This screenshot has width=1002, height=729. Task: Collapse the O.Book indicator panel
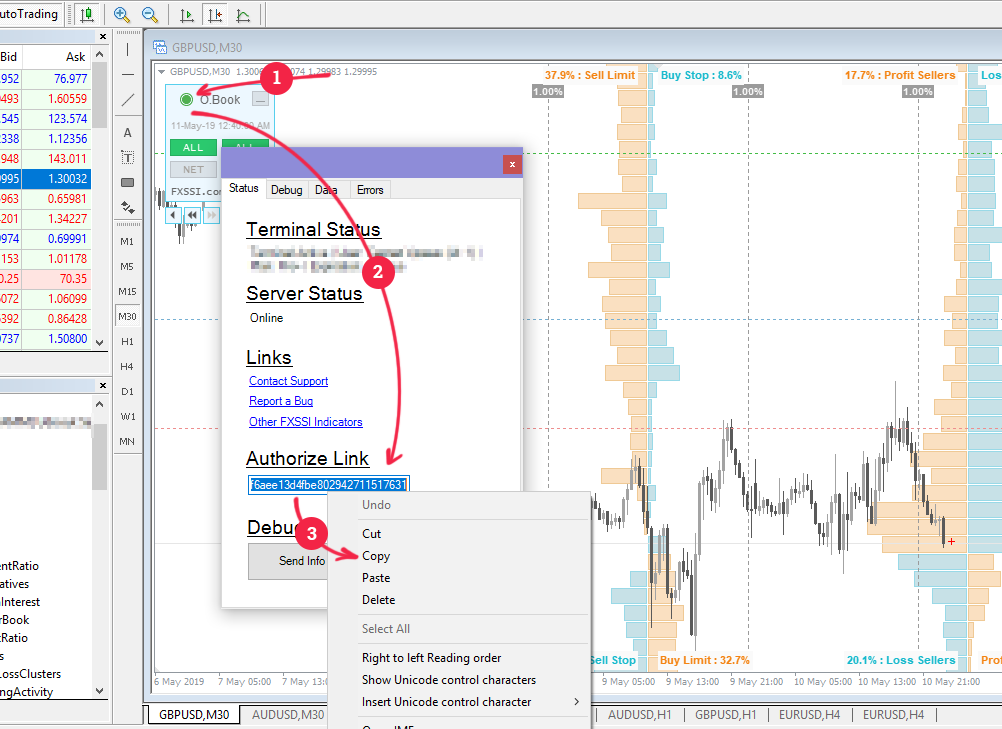click(260, 100)
